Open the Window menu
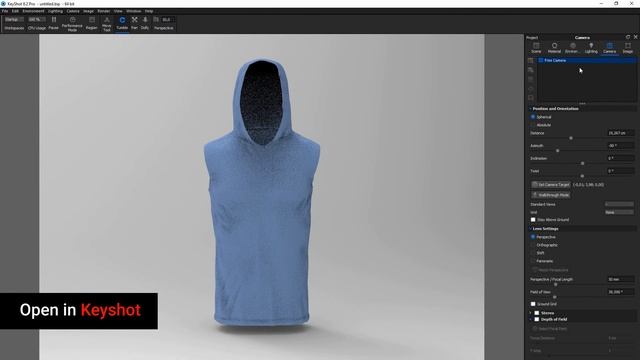The width and height of the screenshot is (640, 360). coord(133,11)
